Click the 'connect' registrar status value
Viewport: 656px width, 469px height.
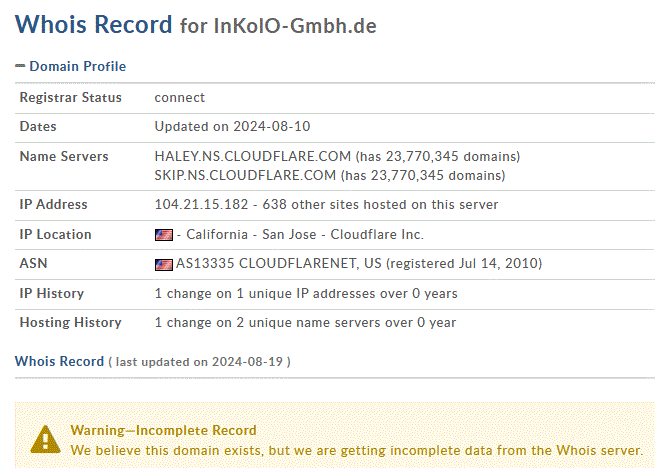point(179,97)
